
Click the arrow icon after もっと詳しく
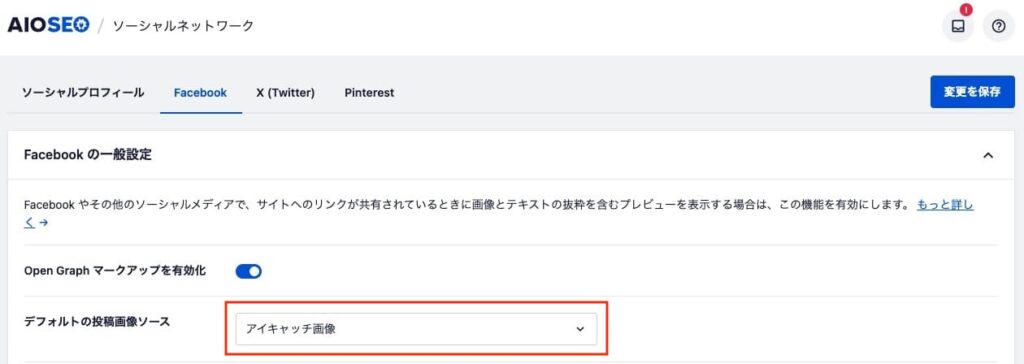44,223
